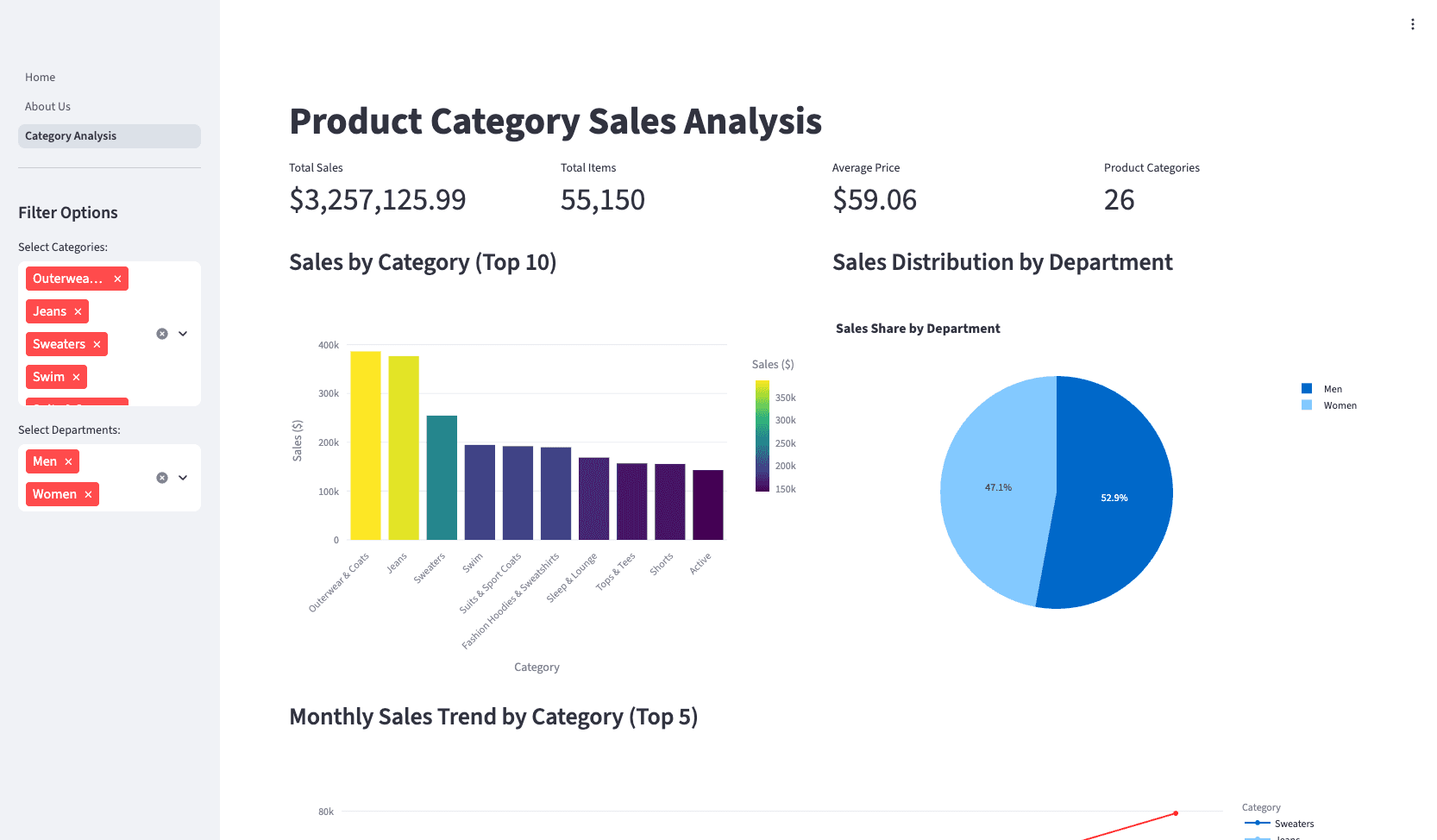The width and height of the screenshot is (1437, 840).
Task: Go to the Home page
Action: coord(40,77)
